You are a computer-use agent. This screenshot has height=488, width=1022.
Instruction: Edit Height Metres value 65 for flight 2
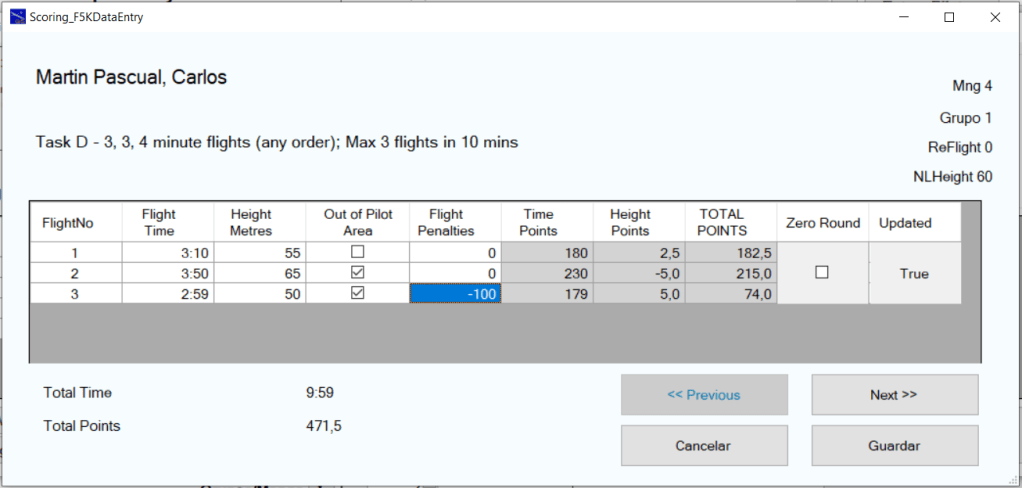[x=260, y=273]
